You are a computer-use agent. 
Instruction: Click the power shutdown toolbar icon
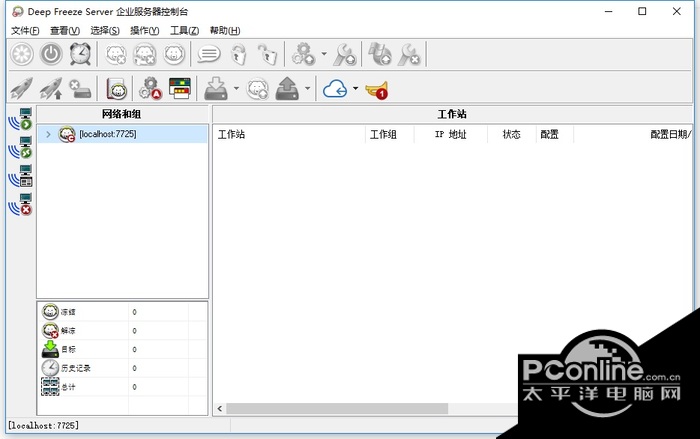(x=51, y=54)
